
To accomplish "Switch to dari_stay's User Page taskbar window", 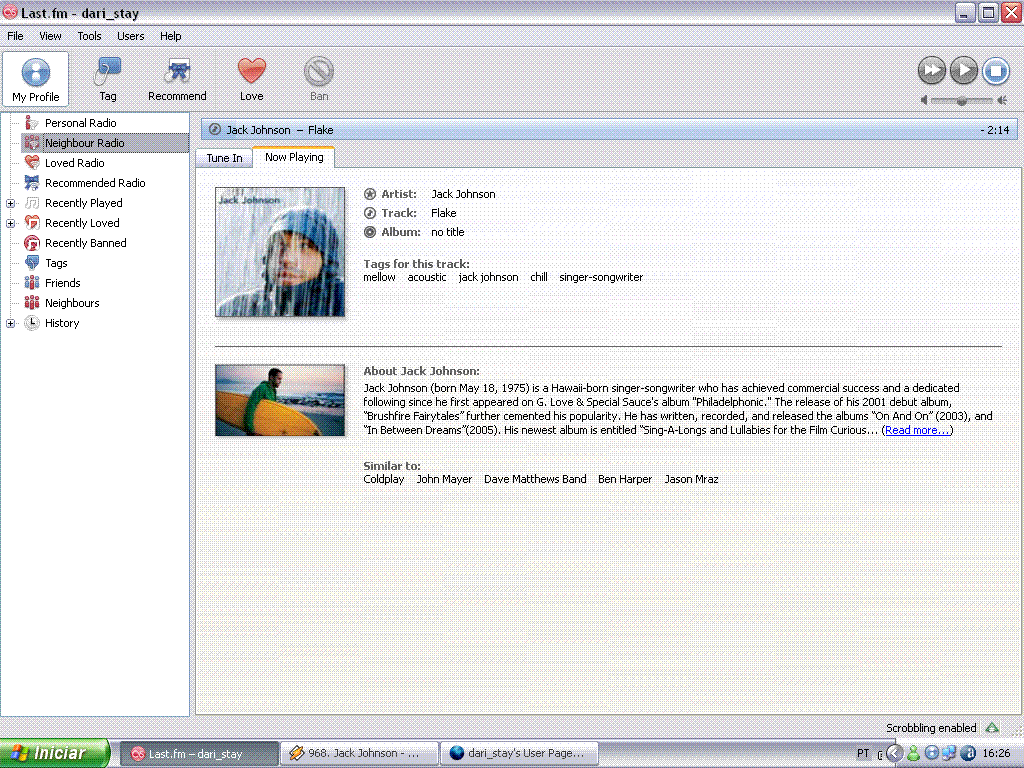I will click(x=521, y=753).
